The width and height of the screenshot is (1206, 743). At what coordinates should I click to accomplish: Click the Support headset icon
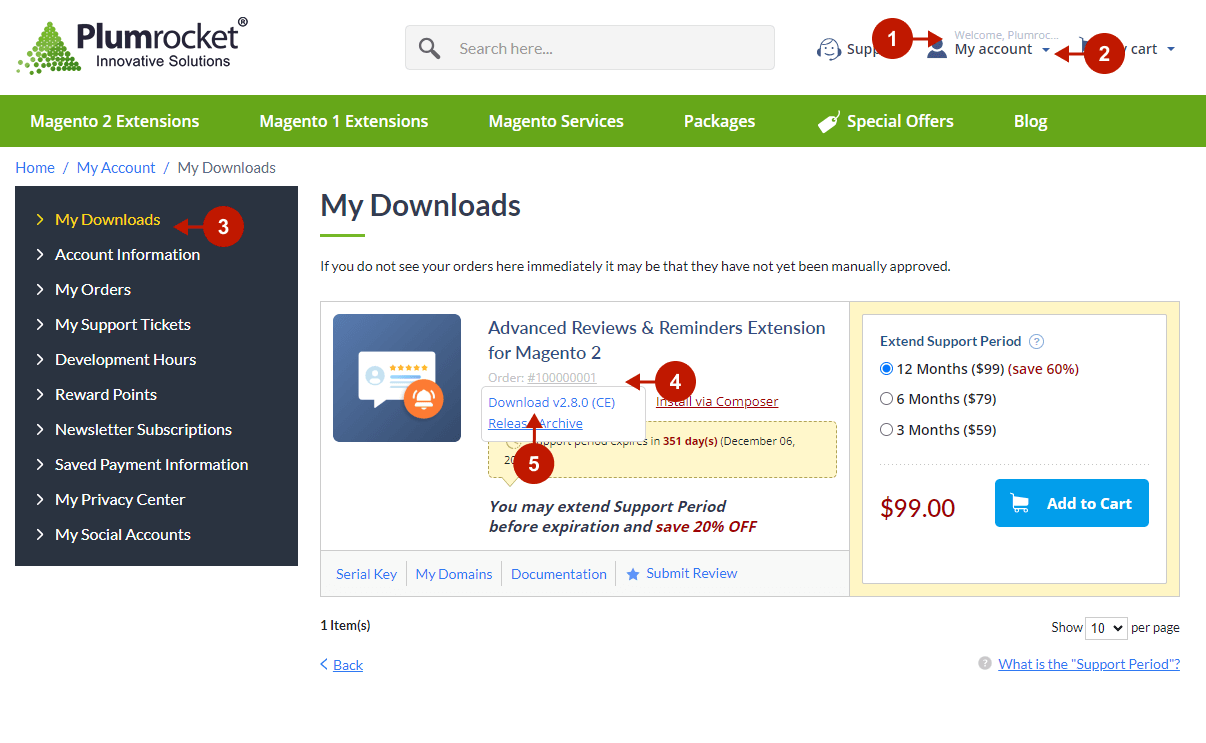pyautogui.click(x=831, y=48)
